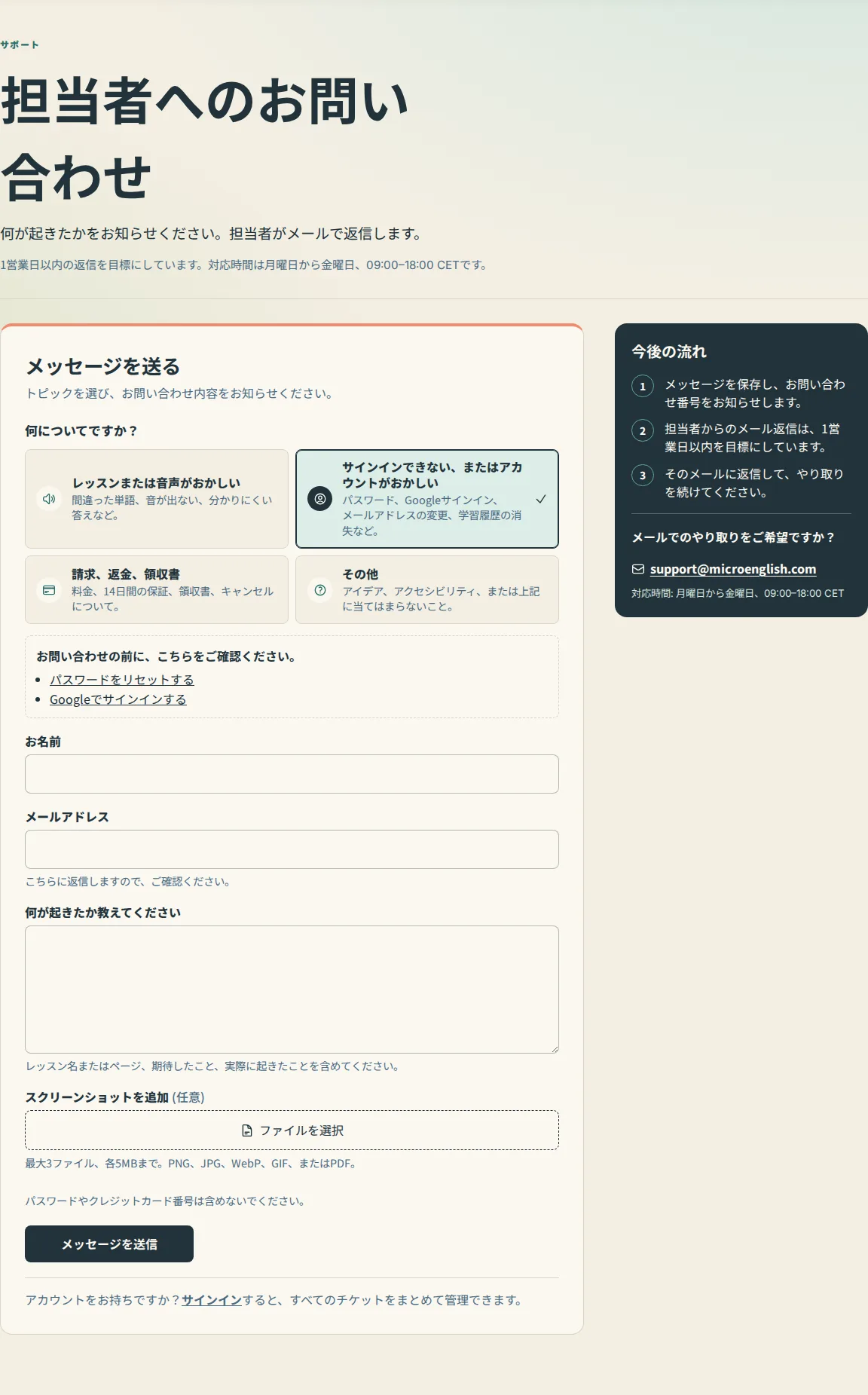Focus the メールアドレス input field

(292, 849)
